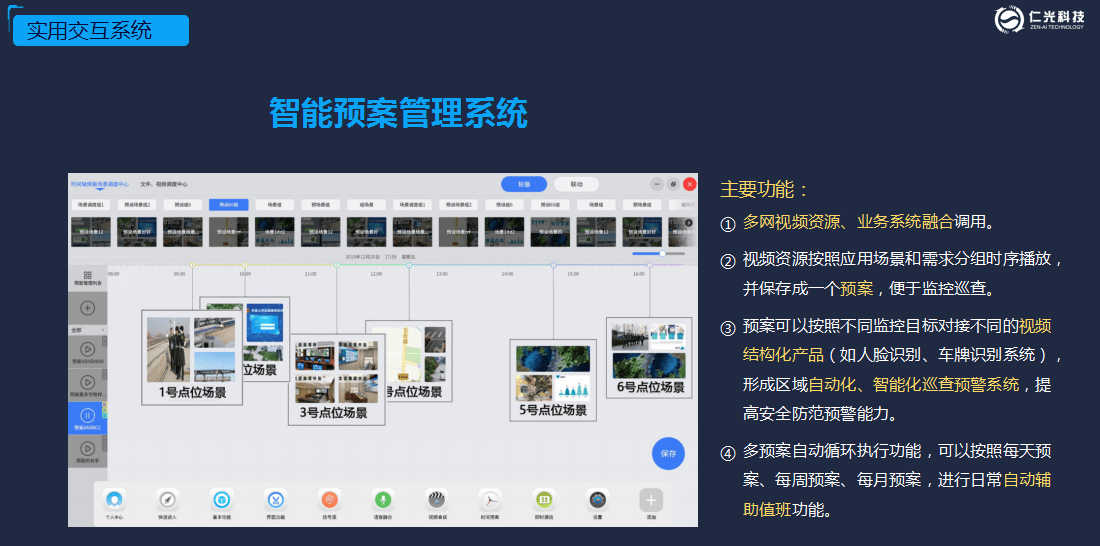Screen dimensions: 1100x546
Task: Toggle the 联动 mode button
Action: pos(576,184)
